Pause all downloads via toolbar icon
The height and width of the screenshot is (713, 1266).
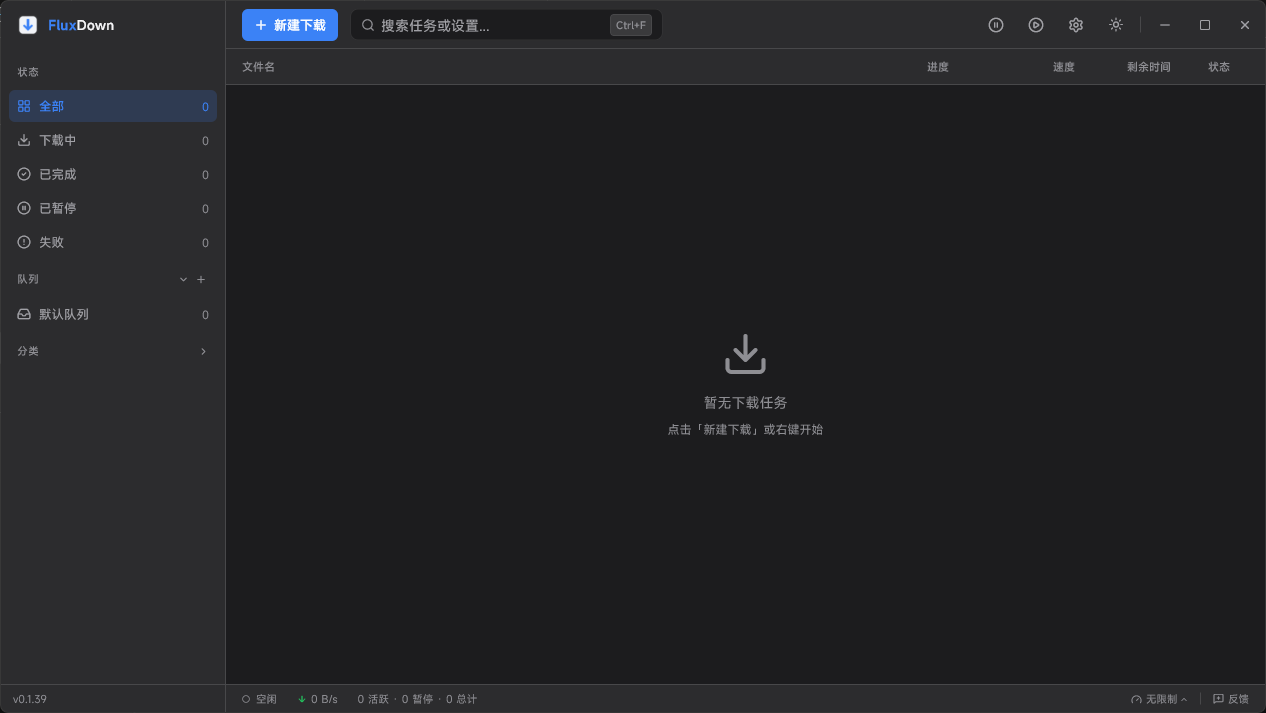click(996, 24)
